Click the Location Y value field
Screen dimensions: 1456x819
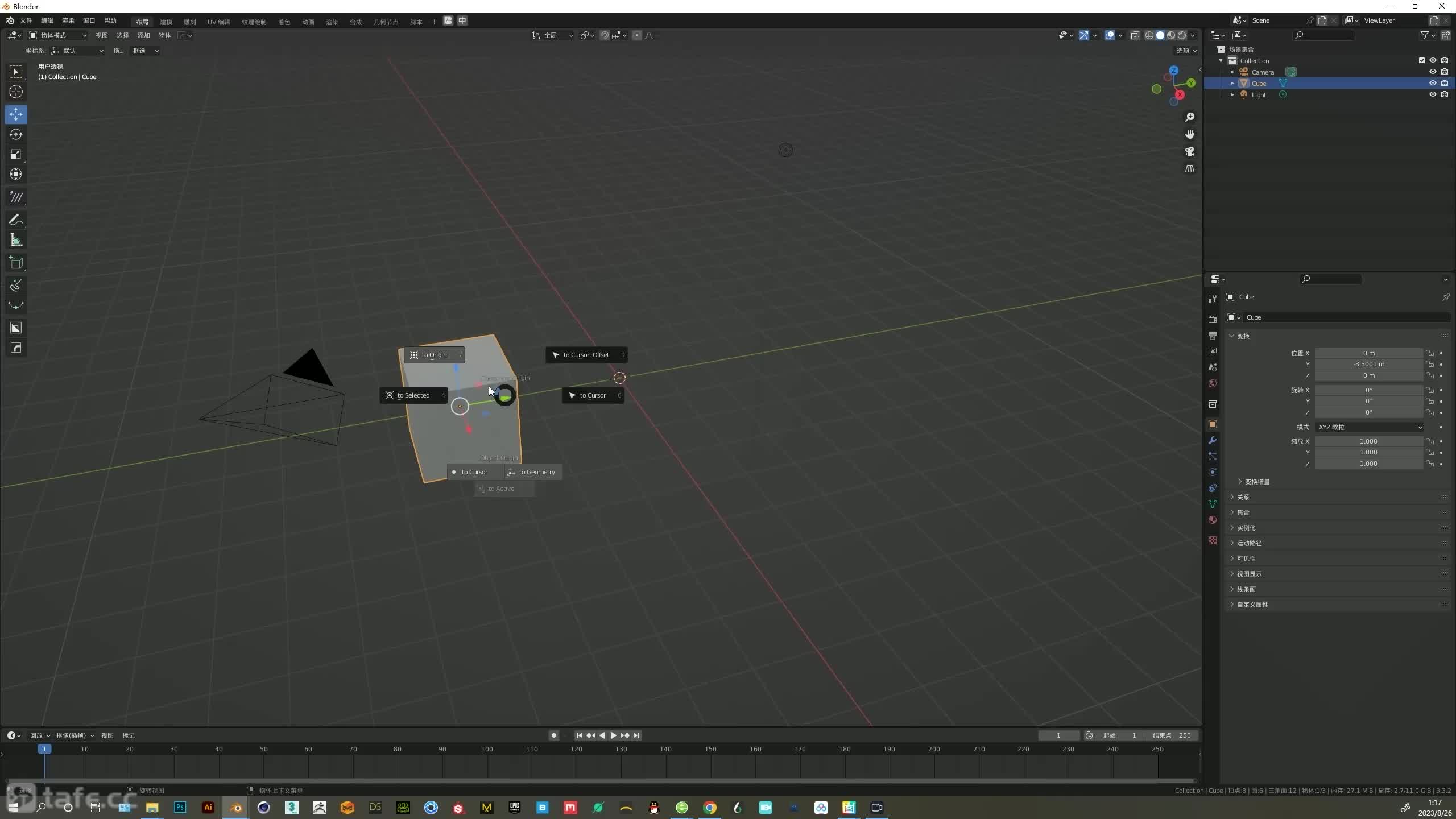(1369, 364)
